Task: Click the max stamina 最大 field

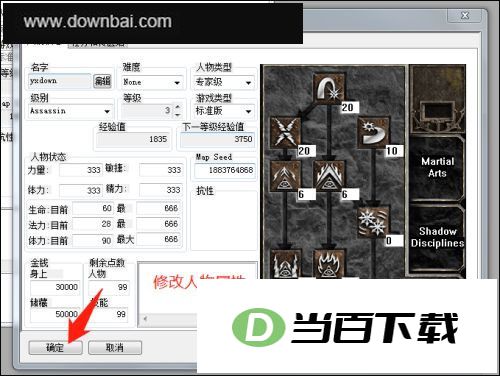Action: pyautogui.click(x=159, y=240)
